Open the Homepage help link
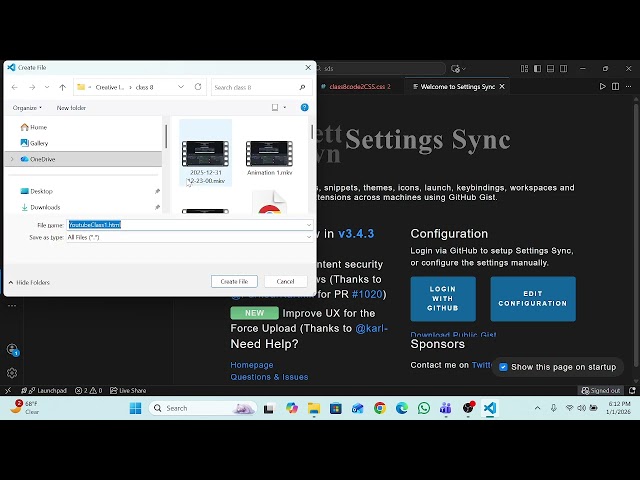640x480 pixels. coord(252,365)
